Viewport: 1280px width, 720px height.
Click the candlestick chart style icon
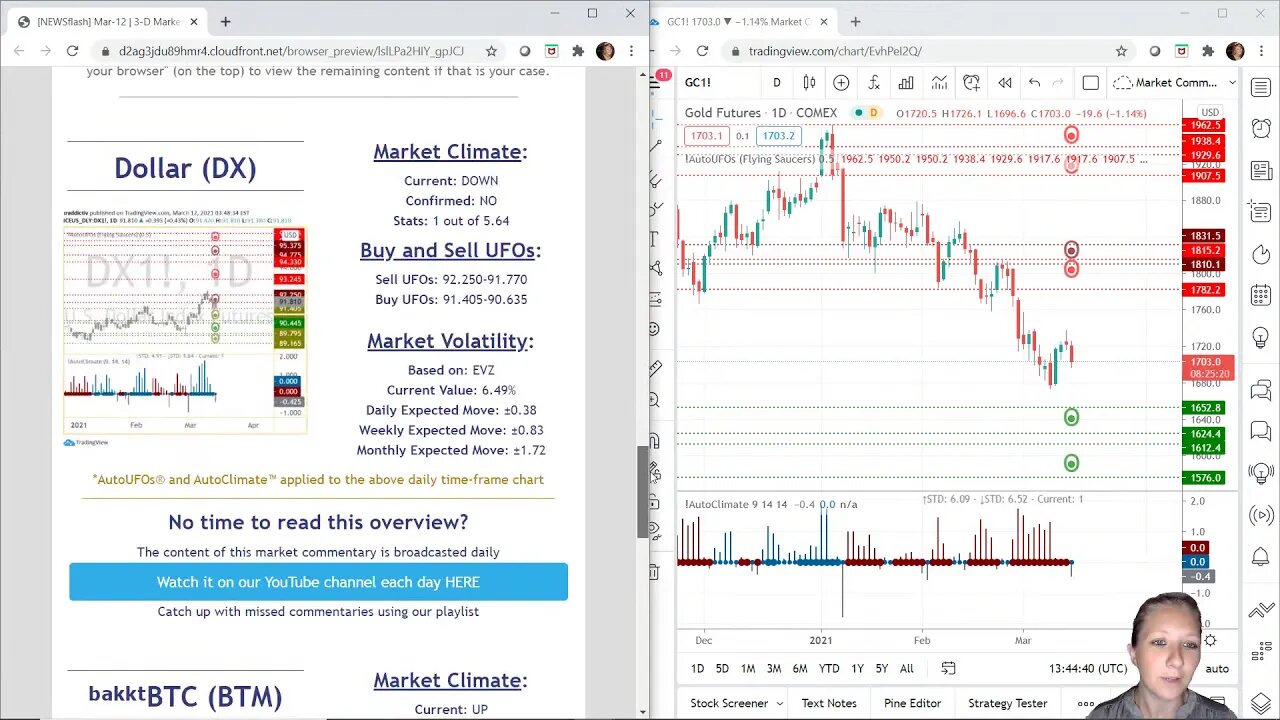pos(809,83)
